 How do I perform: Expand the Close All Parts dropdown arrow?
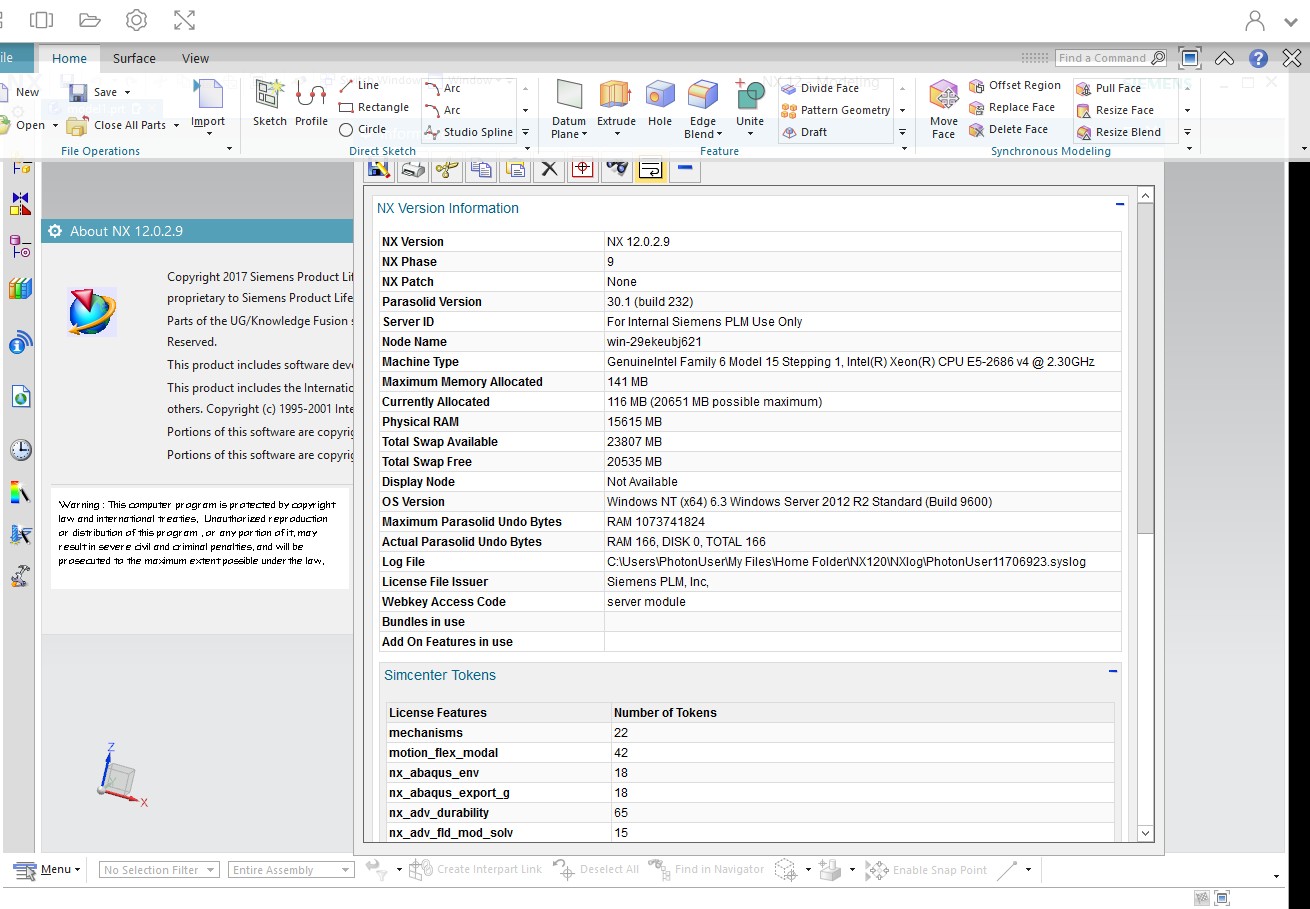point(176,126)
